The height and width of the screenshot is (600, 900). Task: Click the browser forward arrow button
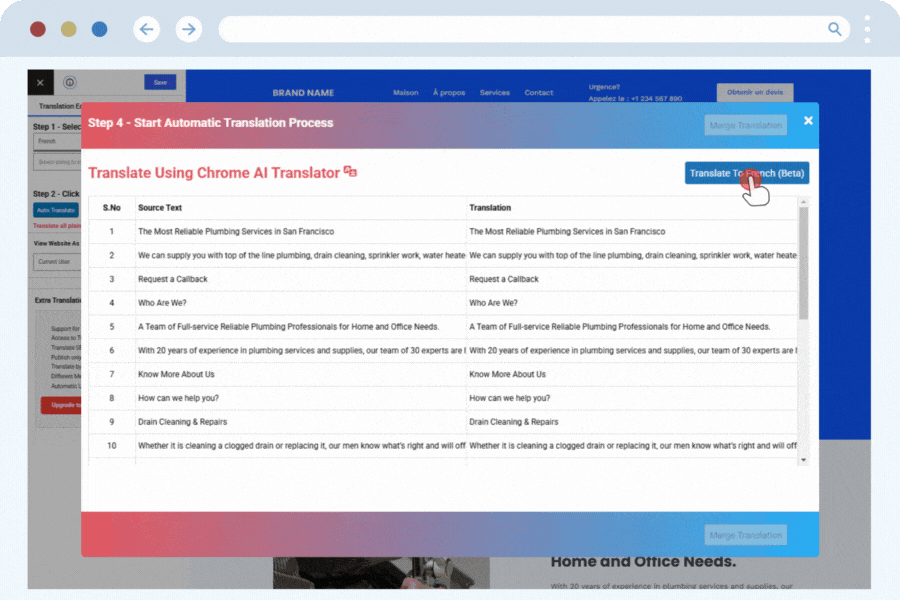point(189,29)
